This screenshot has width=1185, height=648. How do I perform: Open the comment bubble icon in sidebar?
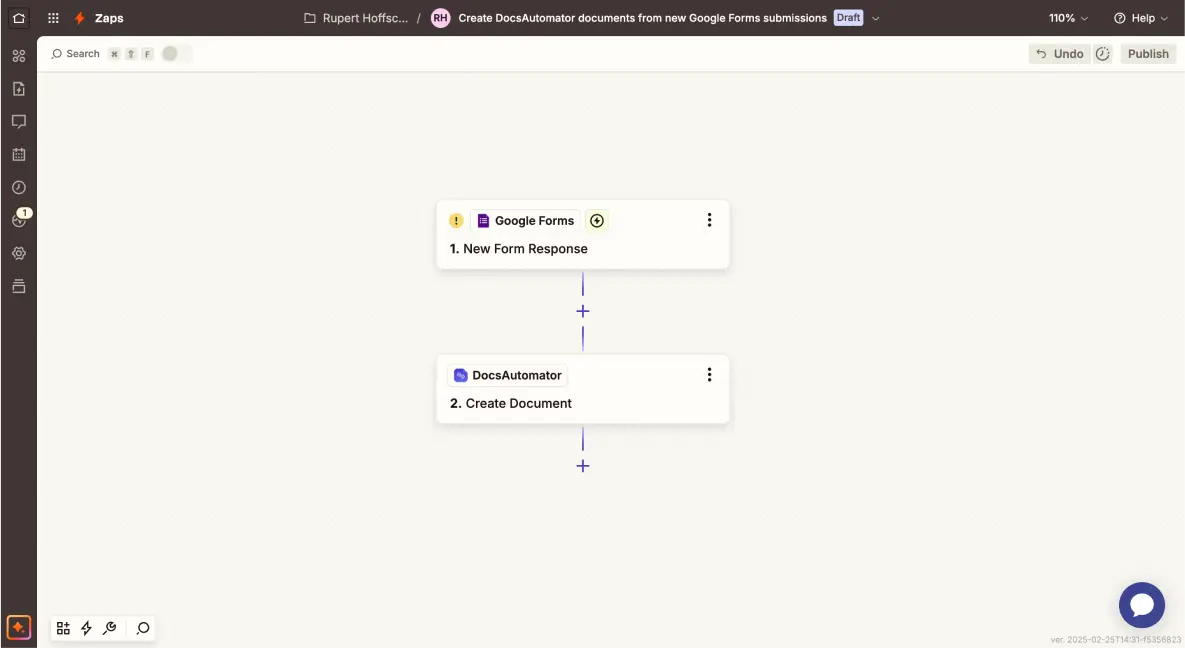click(x=18, y=122)
